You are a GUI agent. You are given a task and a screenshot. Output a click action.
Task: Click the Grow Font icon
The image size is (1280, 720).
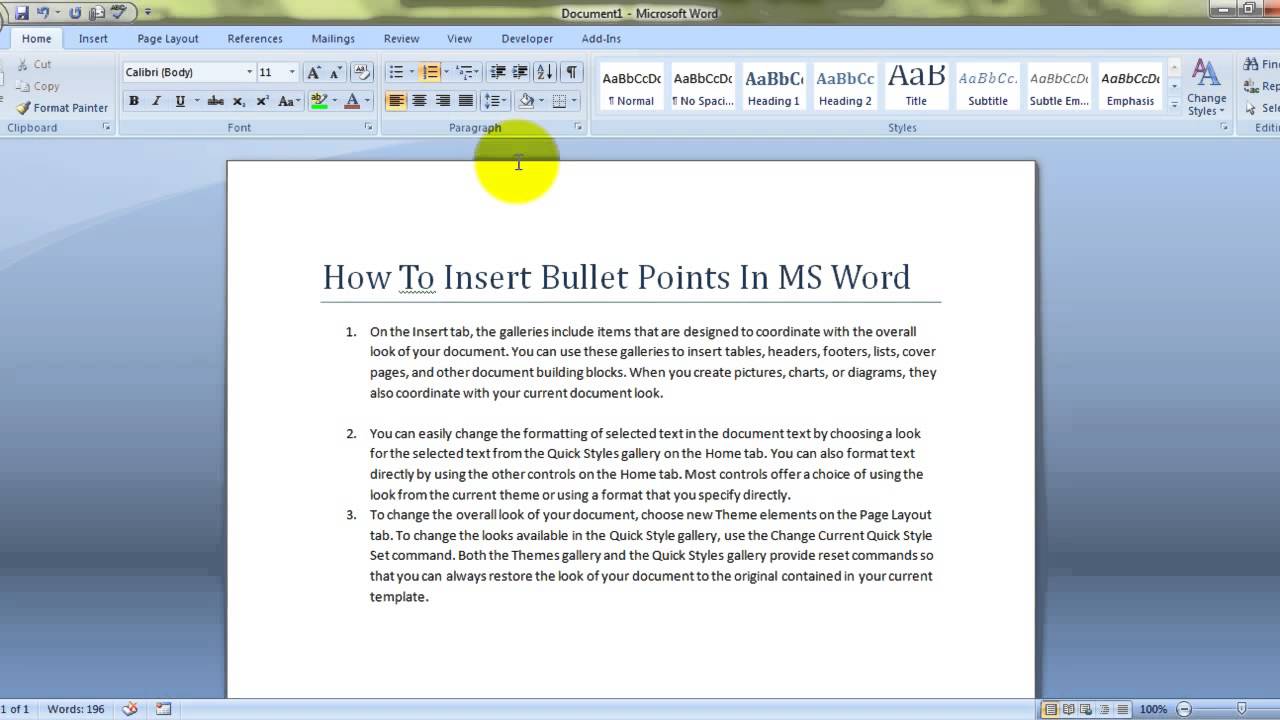pos(314,72)
